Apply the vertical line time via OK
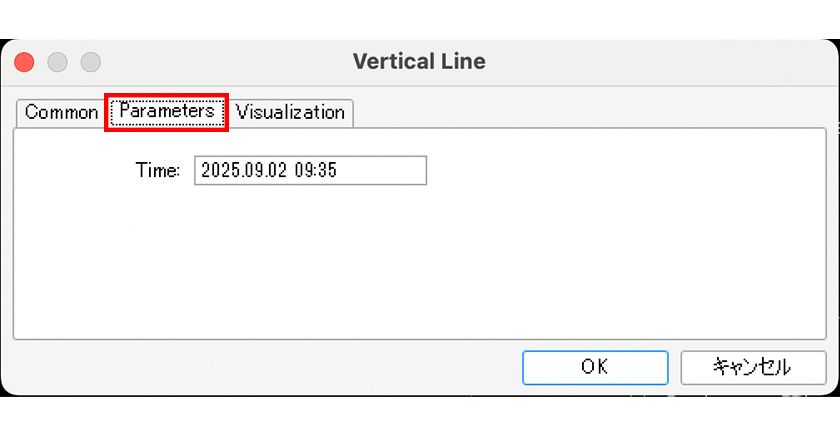This screenshot has width=840, height=436. [594, 367]
